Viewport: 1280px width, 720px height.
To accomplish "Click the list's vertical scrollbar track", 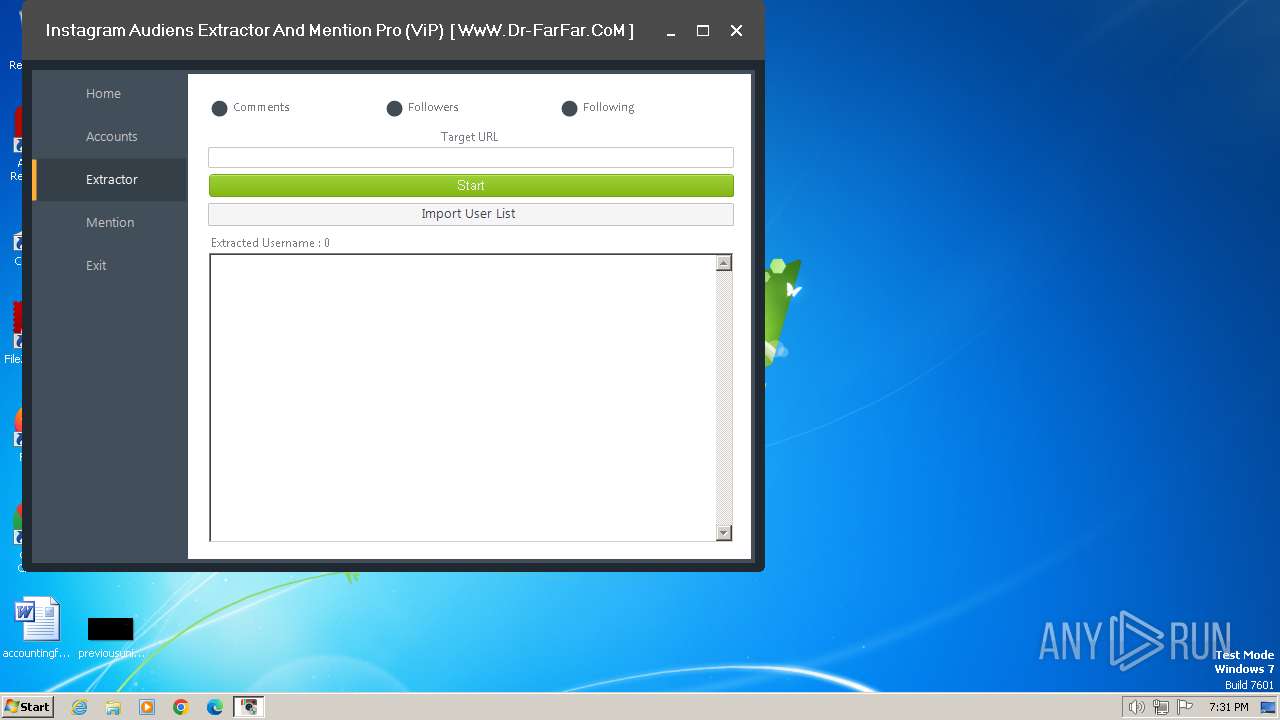I will [x=724, y=398].
